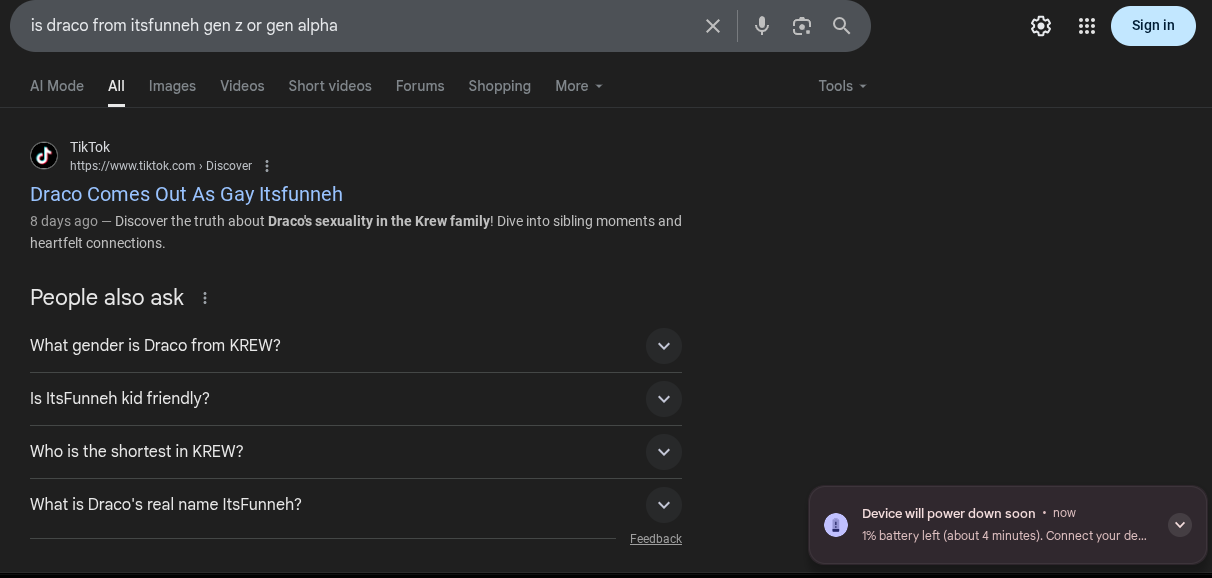Click the tiktok.com Discover URL breadcrumb

coord(161,166)
